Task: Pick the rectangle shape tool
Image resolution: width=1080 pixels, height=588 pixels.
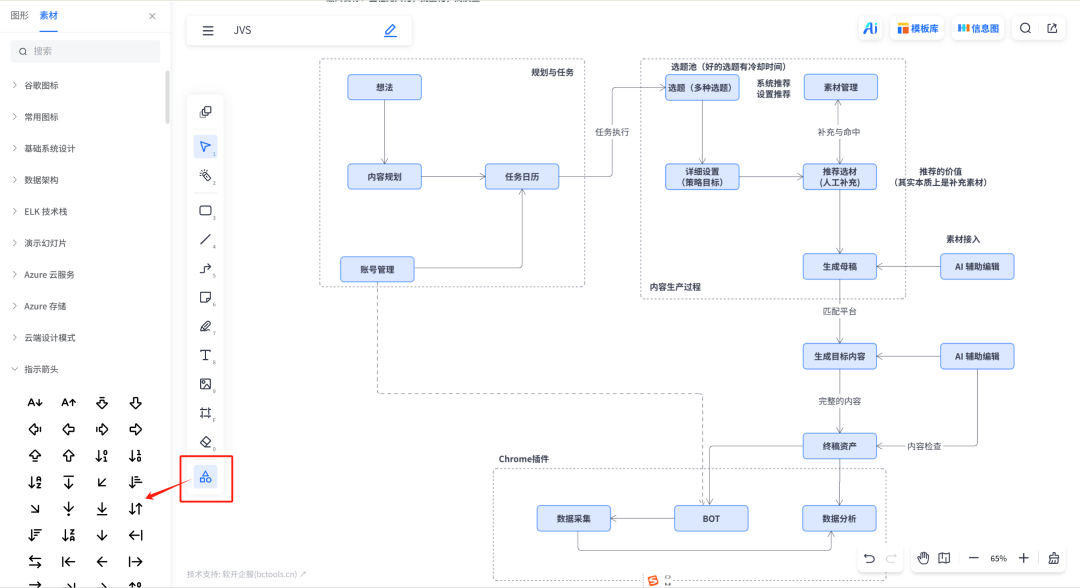Action: (205, 211)
